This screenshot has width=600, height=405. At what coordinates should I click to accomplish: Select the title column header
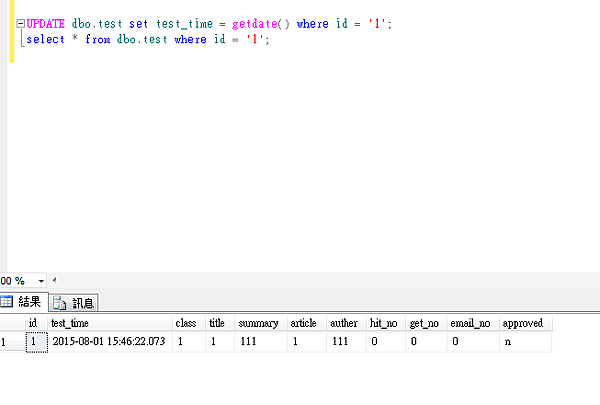point(220,323)
